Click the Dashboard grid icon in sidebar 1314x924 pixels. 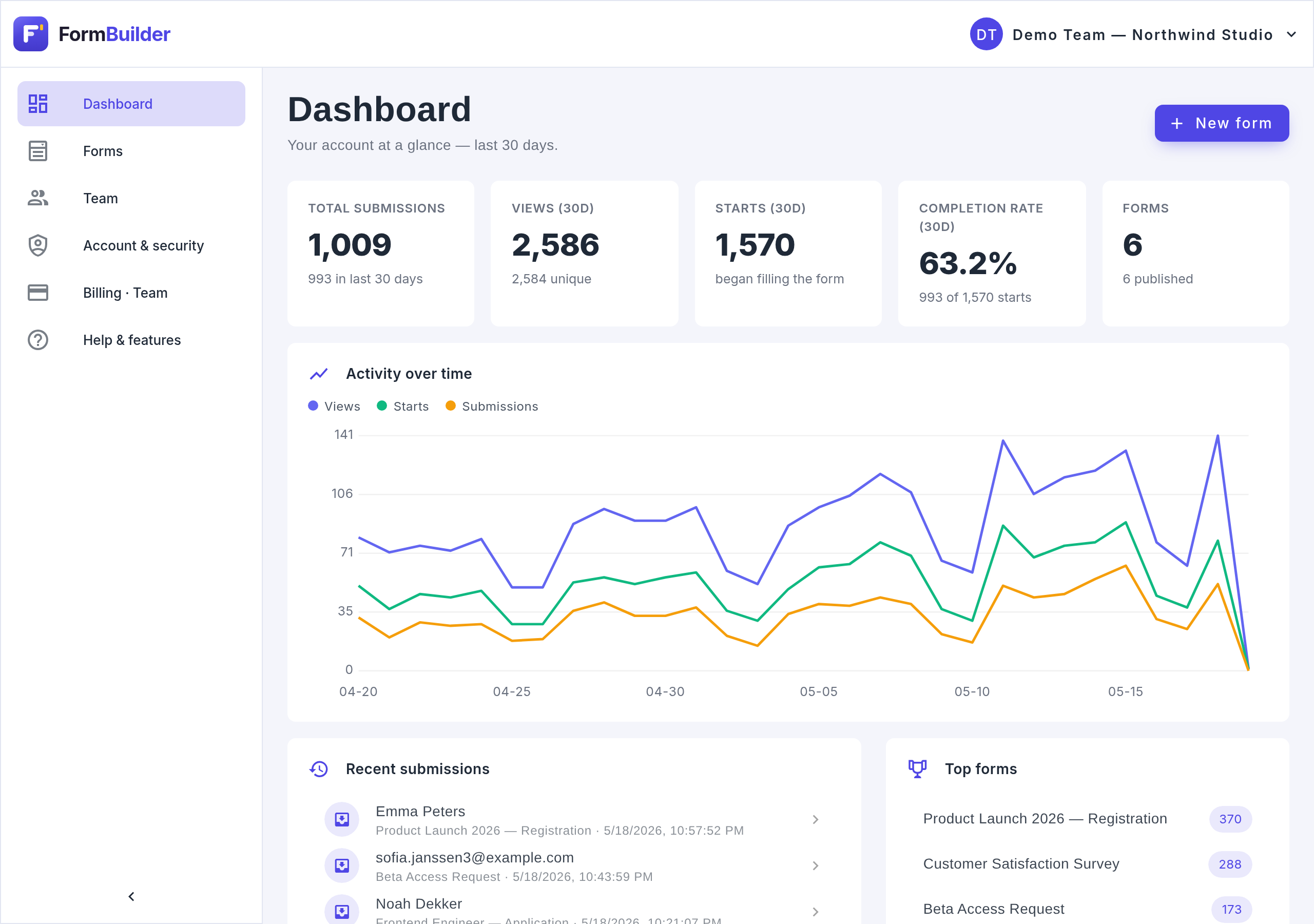[x=38, y=104]
